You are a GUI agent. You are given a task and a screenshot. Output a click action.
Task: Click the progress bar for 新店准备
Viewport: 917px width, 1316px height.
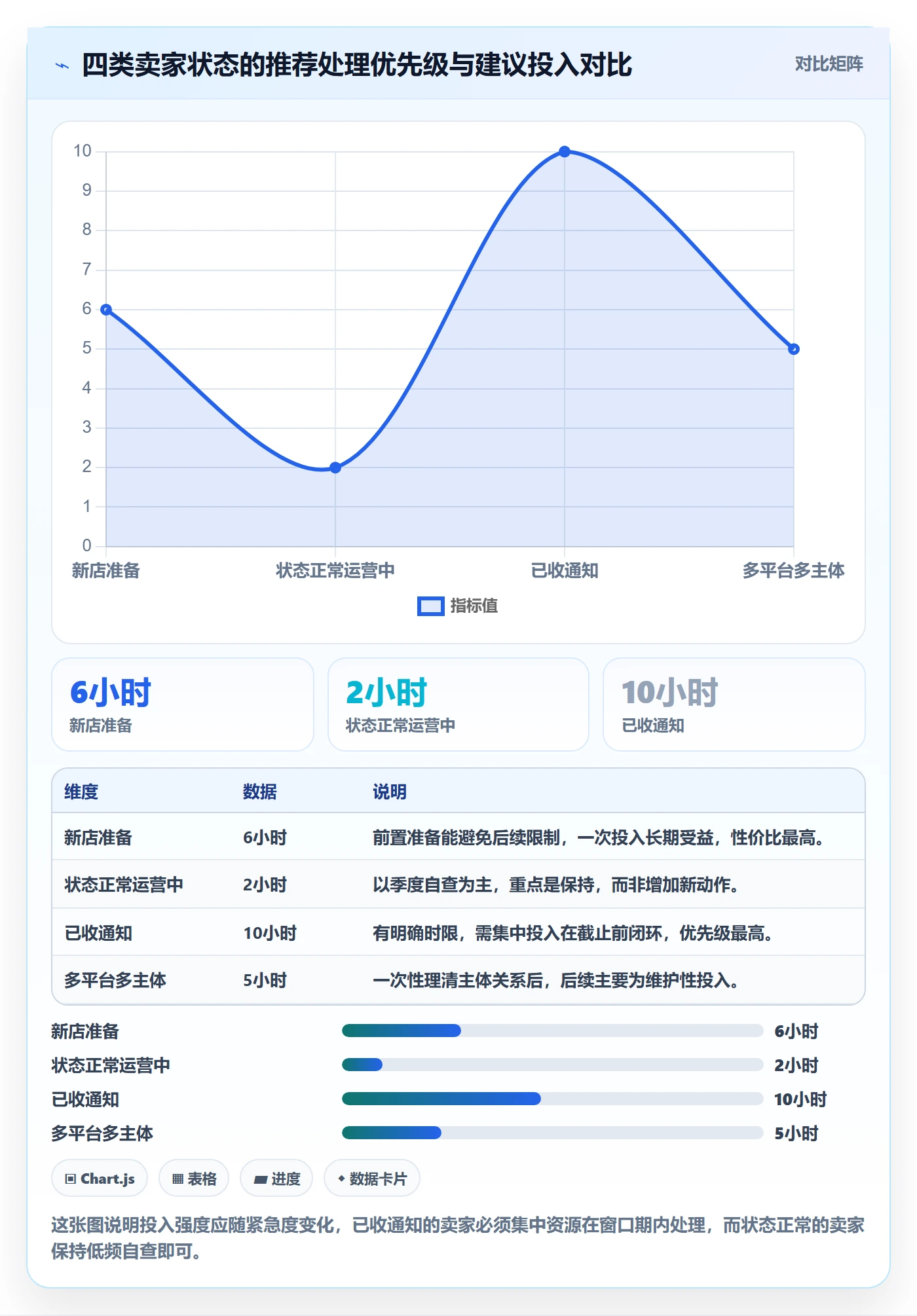[553, 1031]
